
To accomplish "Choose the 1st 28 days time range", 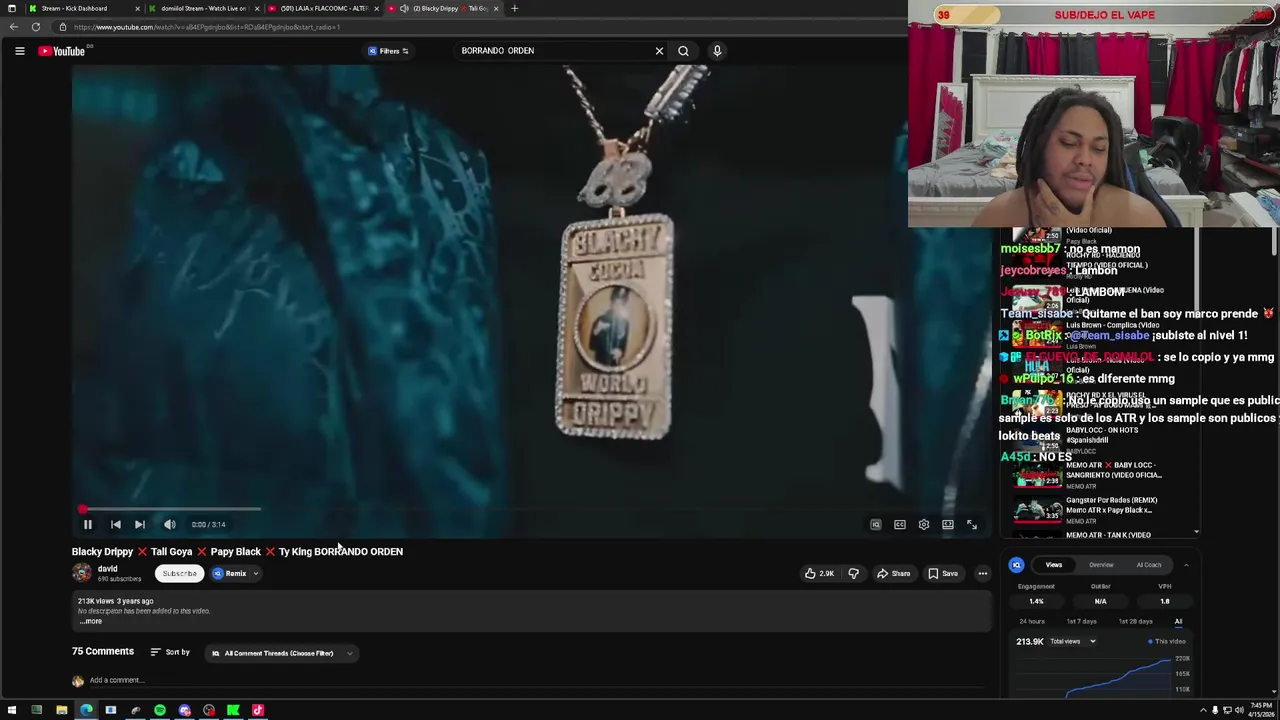I will 1136,621.
